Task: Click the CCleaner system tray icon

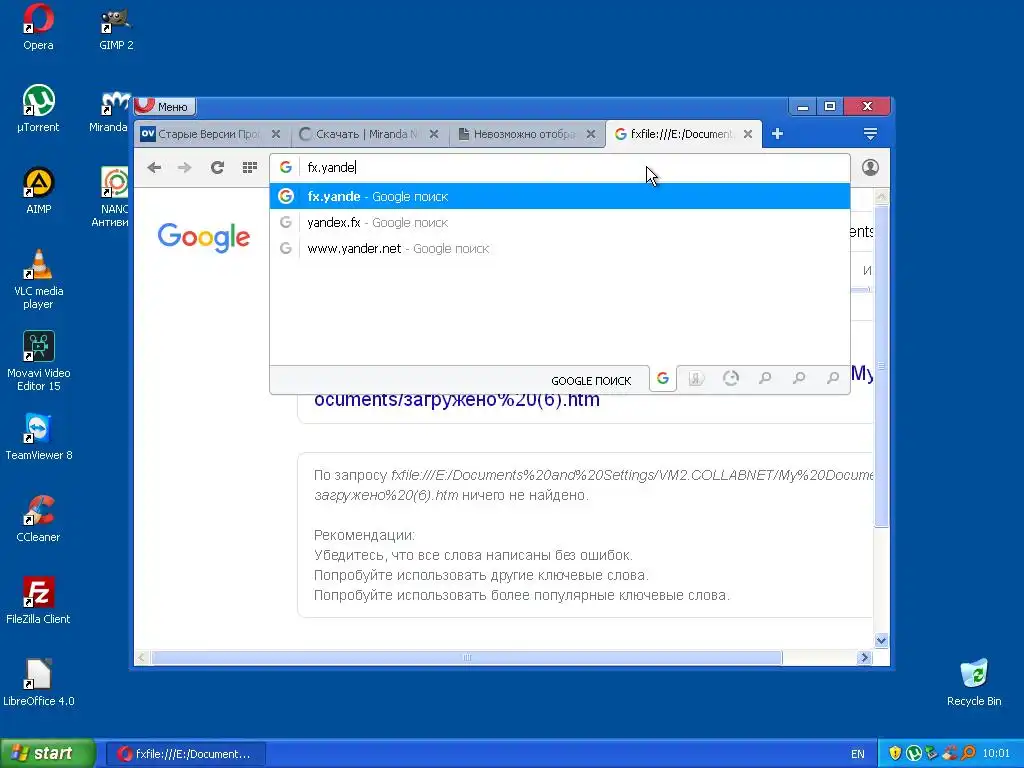Action: [x=950, y=753]
